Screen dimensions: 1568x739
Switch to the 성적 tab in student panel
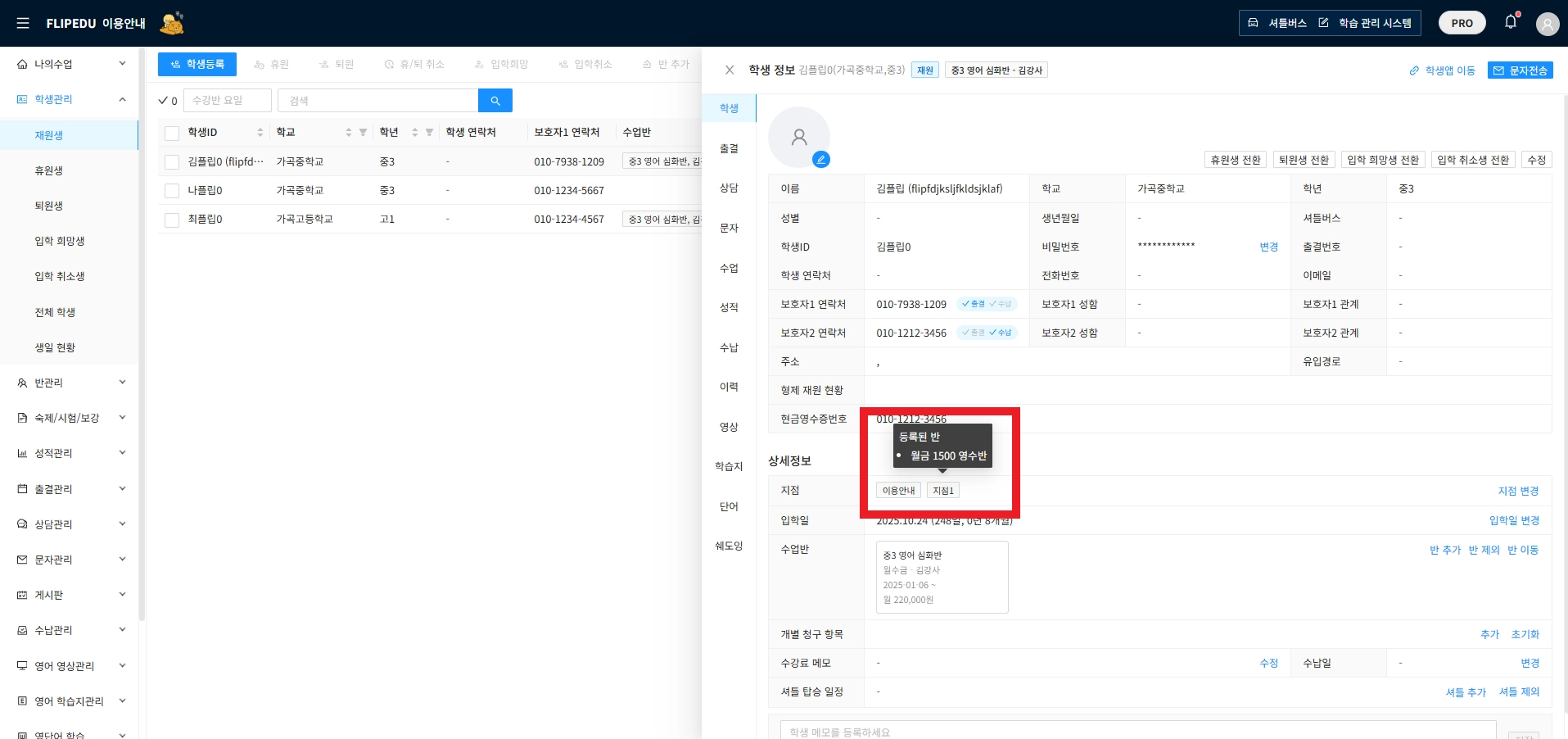pos(729,307)
